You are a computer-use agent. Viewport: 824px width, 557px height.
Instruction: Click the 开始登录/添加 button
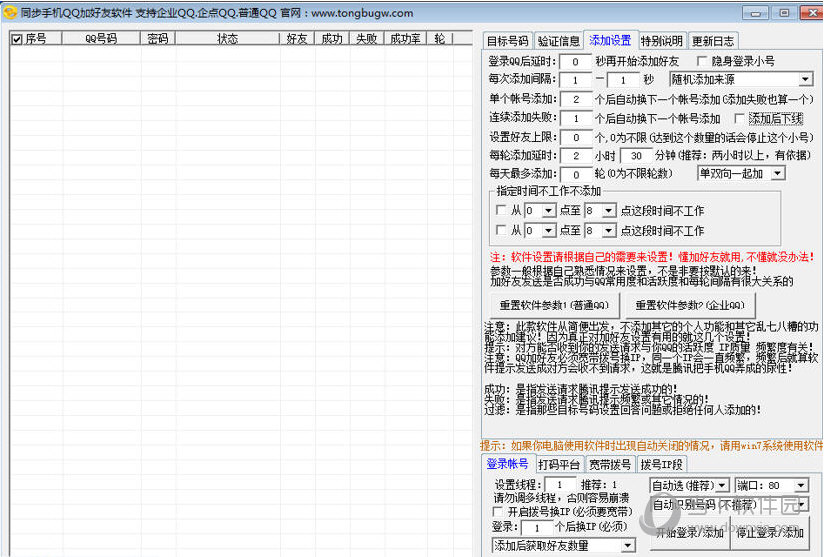690,533
